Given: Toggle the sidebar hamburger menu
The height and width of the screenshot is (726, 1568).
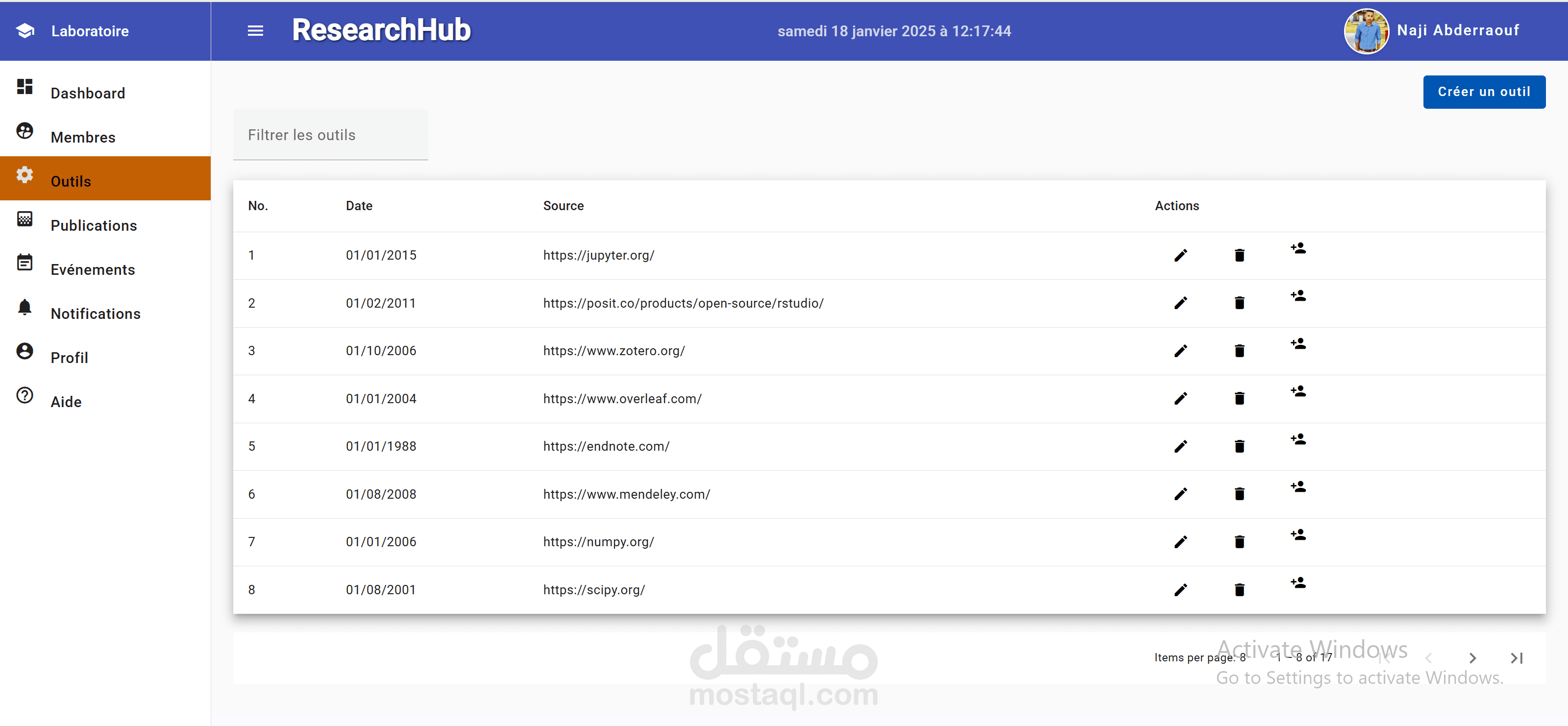Looking at the screenshot, I should [255, 31].
